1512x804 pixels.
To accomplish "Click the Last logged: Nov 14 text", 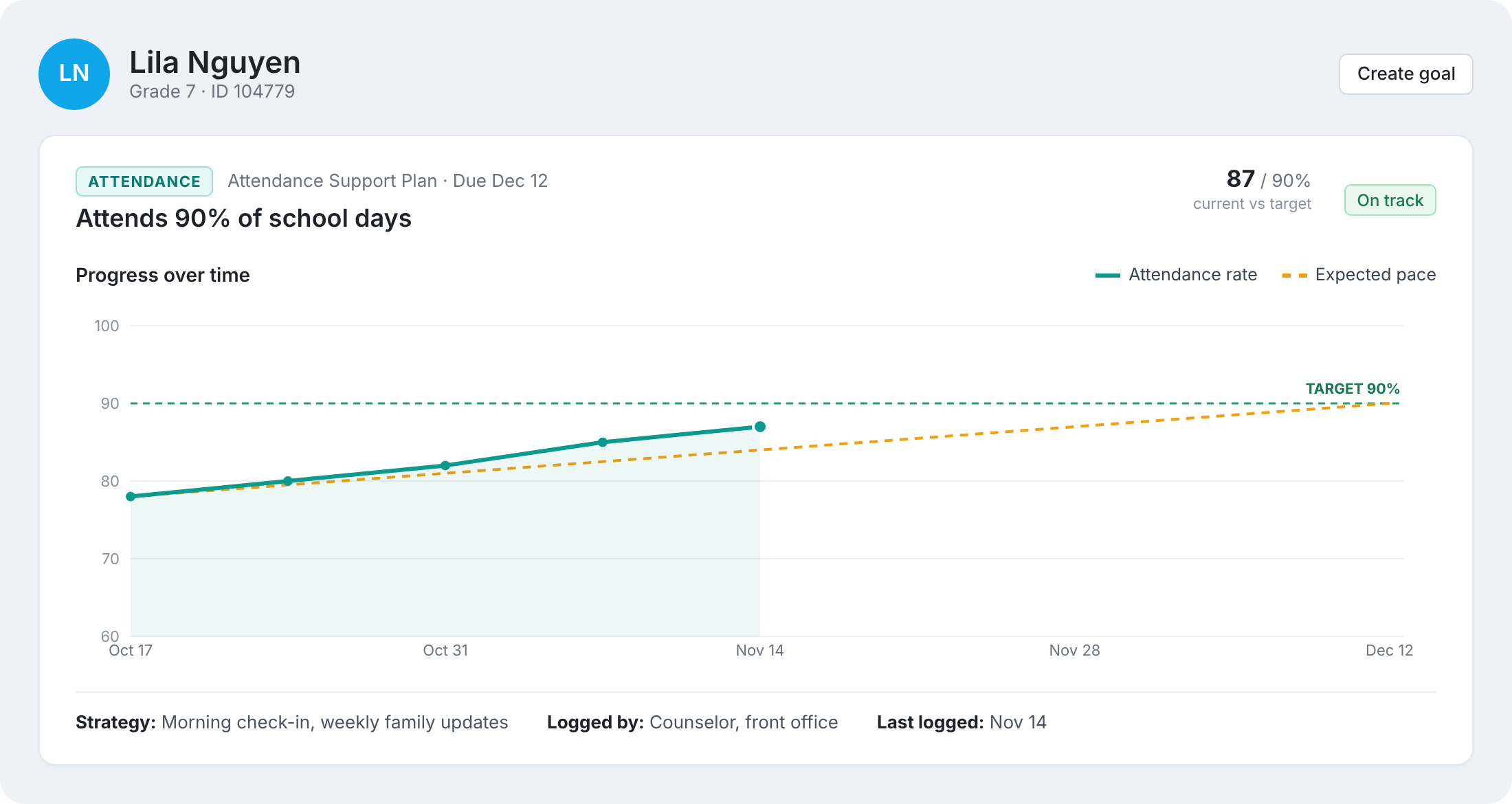I will click(961, 722).
